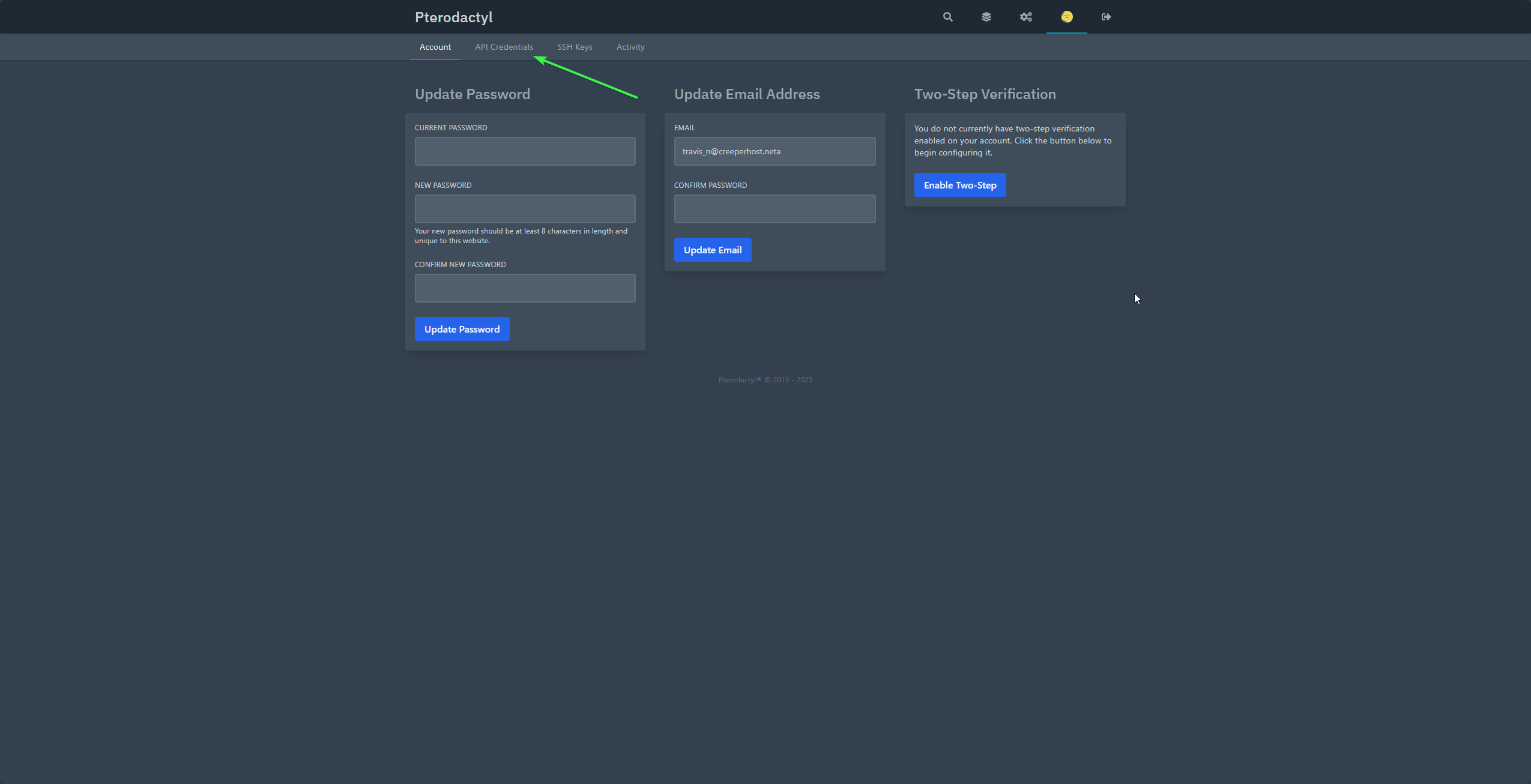This screenshot has height=784, width=1531.
Task: View the Activity tab
Action: click(630, 47)
